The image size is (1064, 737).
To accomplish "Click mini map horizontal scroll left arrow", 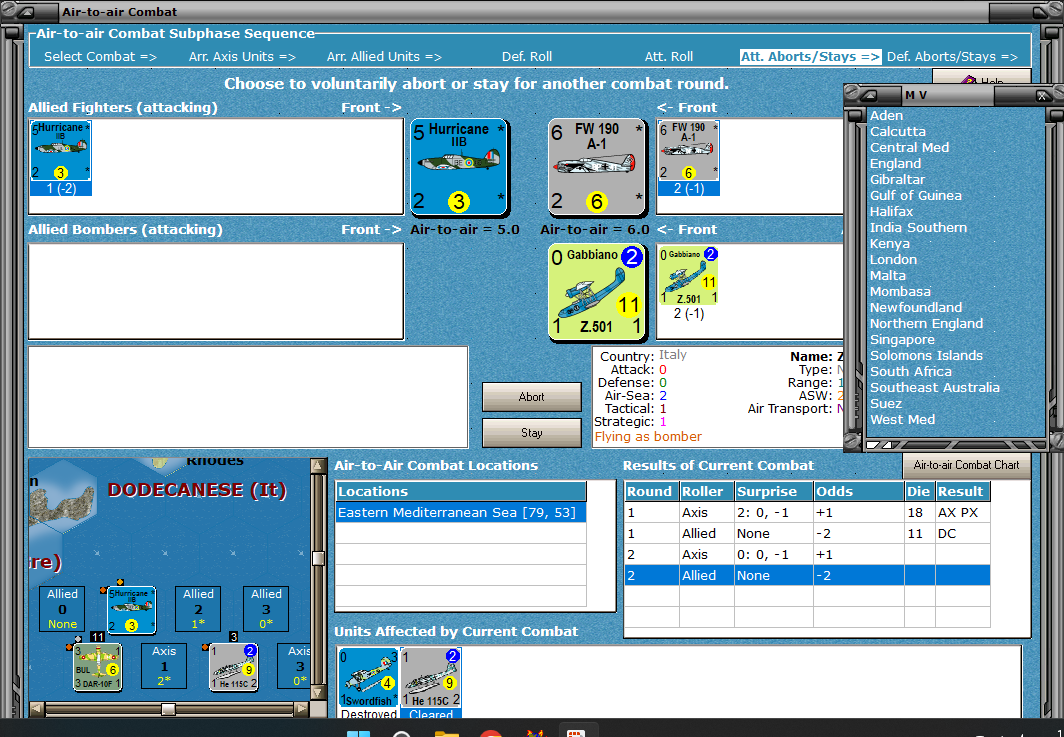I will click(x=37, y=709).
